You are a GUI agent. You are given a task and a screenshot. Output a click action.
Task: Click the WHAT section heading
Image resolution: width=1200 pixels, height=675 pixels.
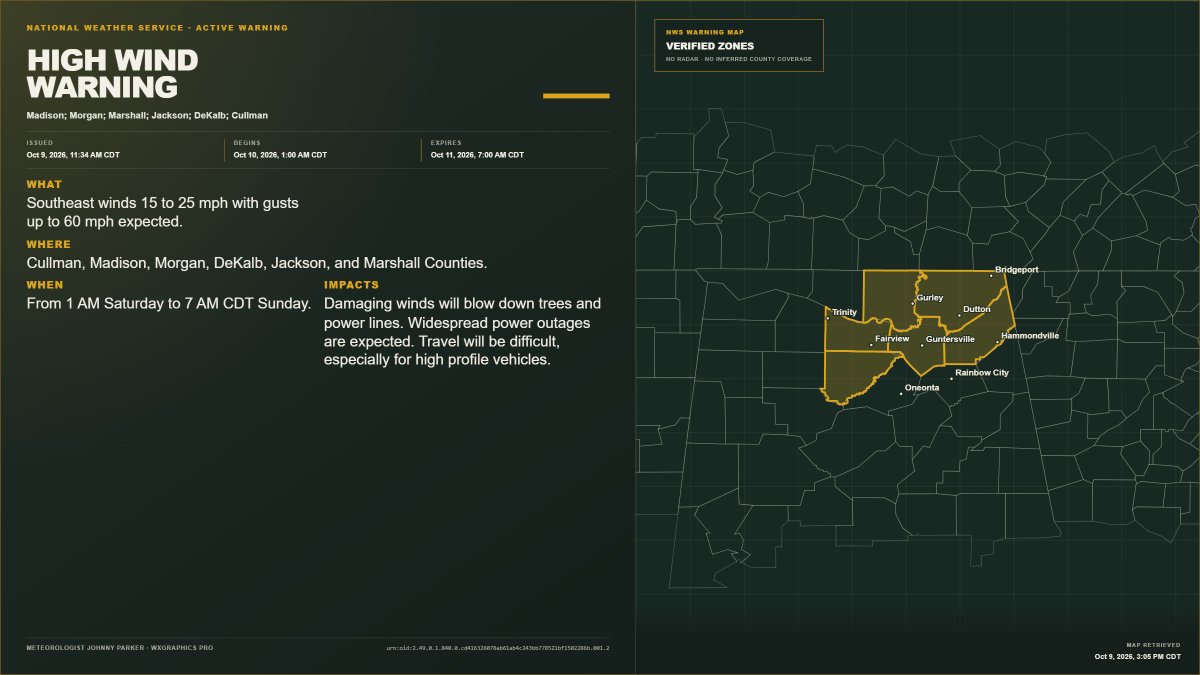coord(44,184)
